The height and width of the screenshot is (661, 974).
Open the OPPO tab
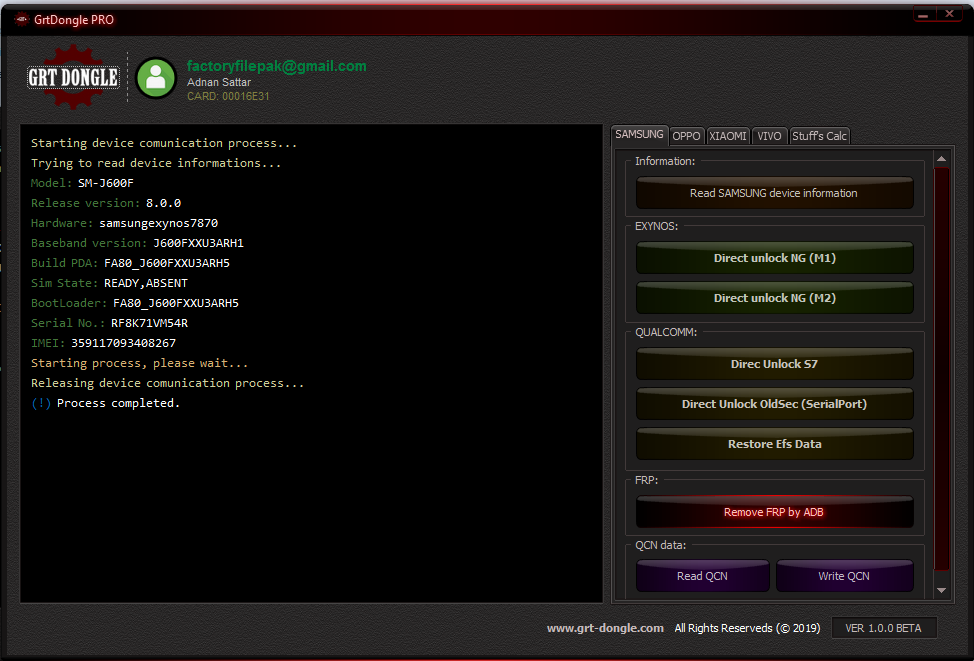coord(686,136)
